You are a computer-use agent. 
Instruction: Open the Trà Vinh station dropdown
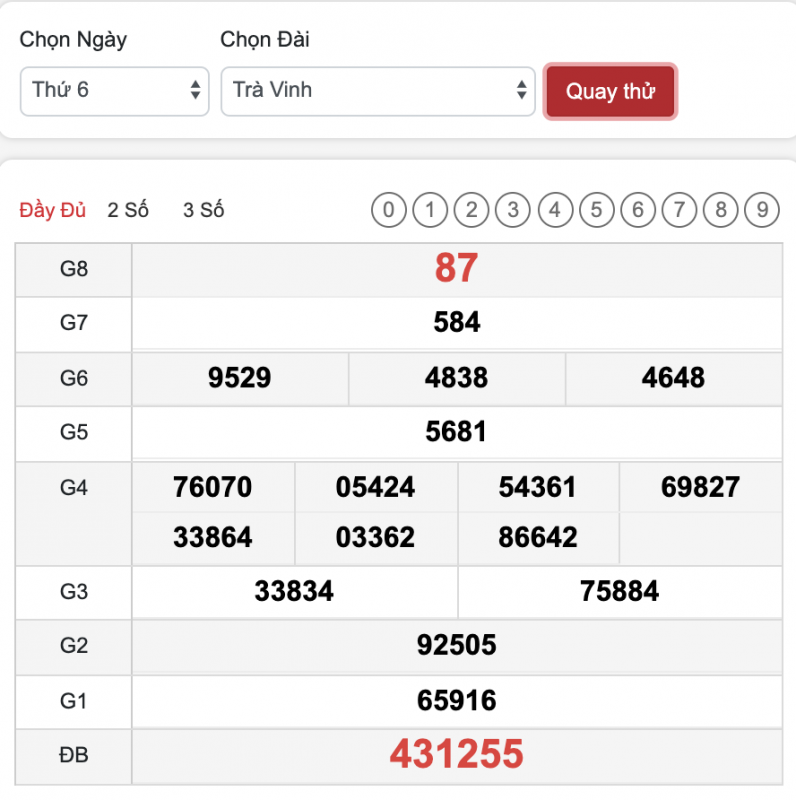coord(378,91)
